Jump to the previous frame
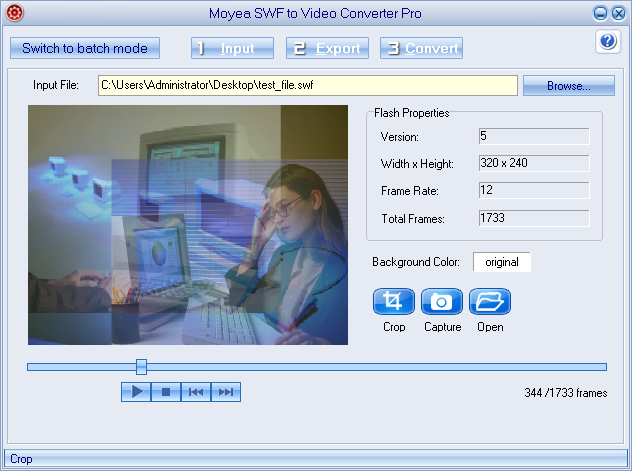The height and width of the screenshot is (471, 632). point(196,392)
